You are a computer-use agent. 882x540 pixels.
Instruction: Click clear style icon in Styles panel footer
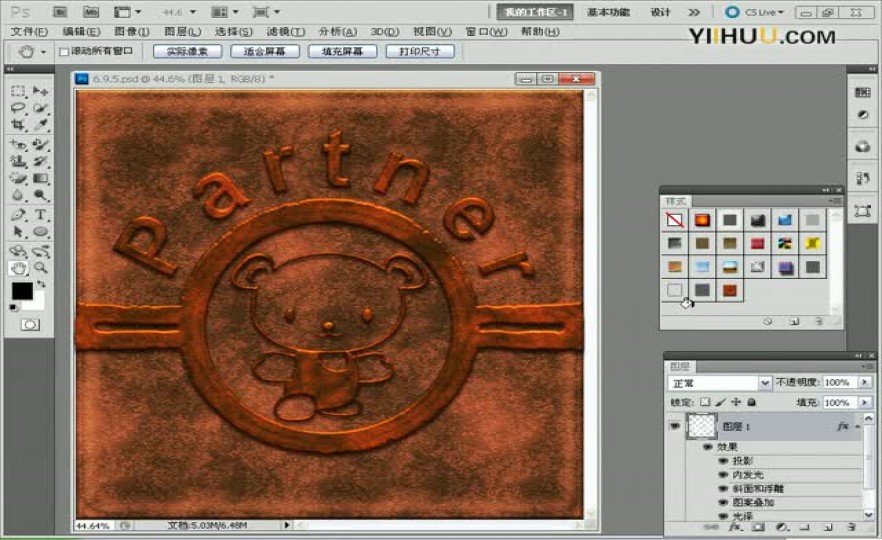click(768, 322)
